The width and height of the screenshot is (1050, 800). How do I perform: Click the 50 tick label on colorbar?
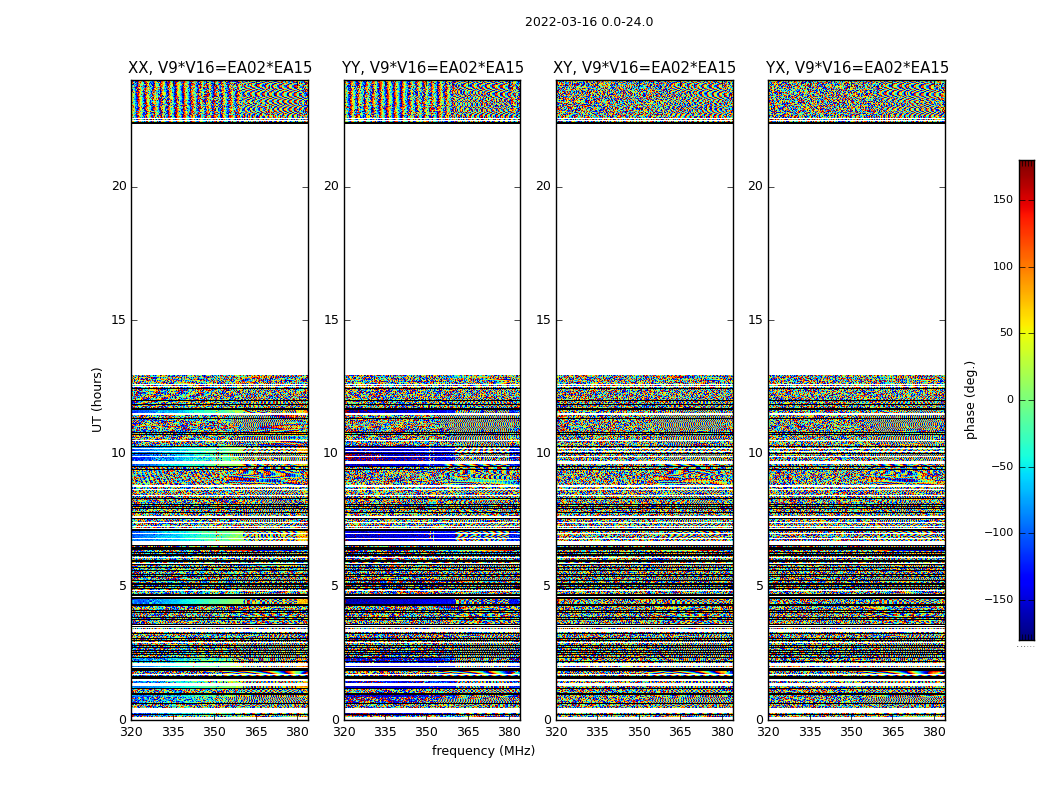[x=1006, y=333]
